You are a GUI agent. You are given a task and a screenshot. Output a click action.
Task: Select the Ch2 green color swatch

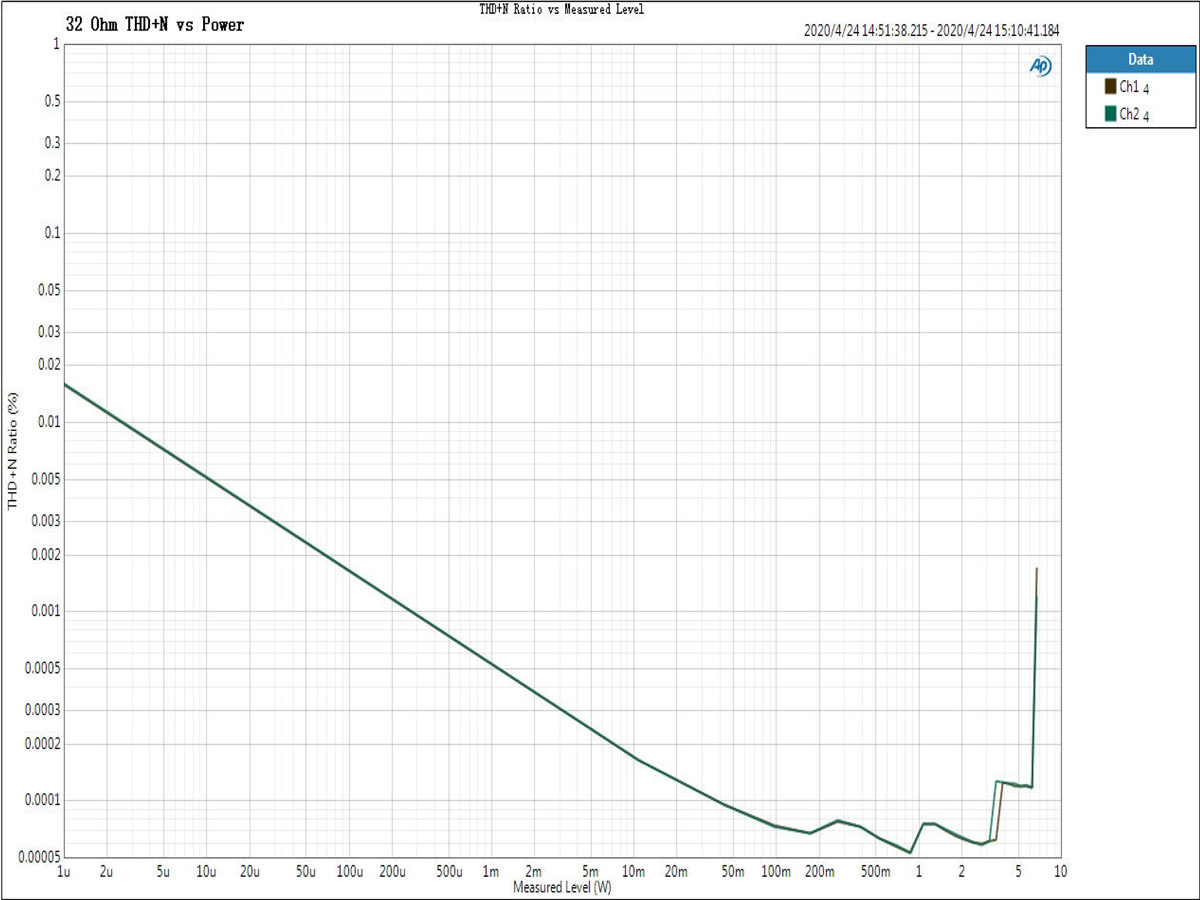[1110, 114]
